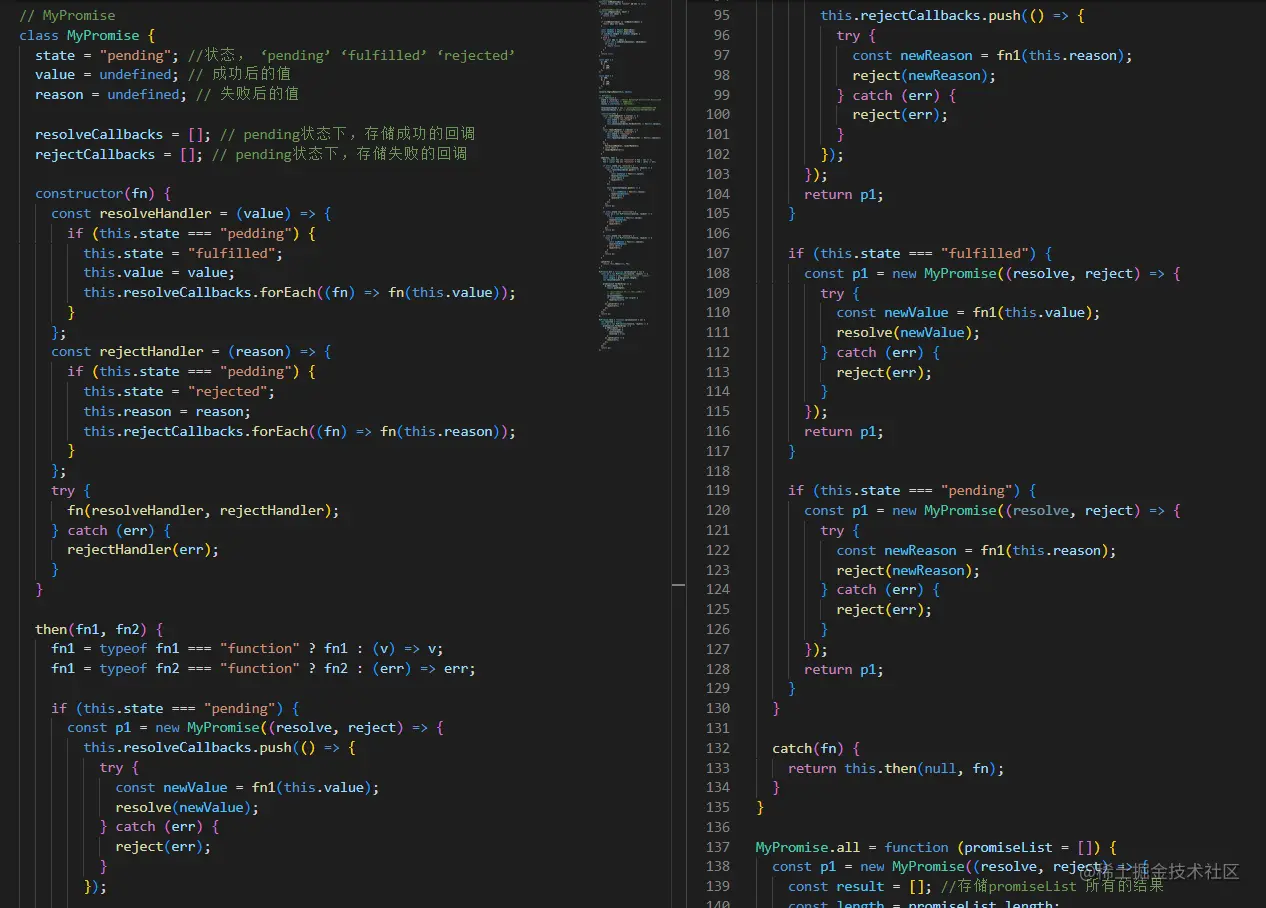Click 'const p1 = new MyPromise' on line 108
This screenshot has height=908, width=1266.
pyautogui.click(x=992, y=273)
